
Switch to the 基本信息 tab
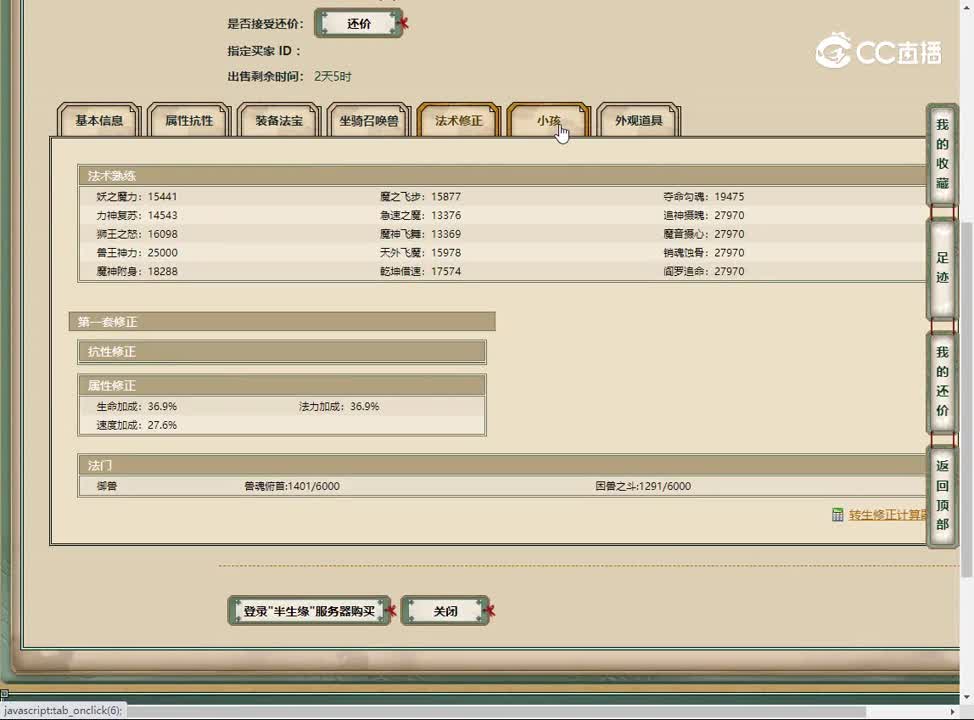pos(99,121)
